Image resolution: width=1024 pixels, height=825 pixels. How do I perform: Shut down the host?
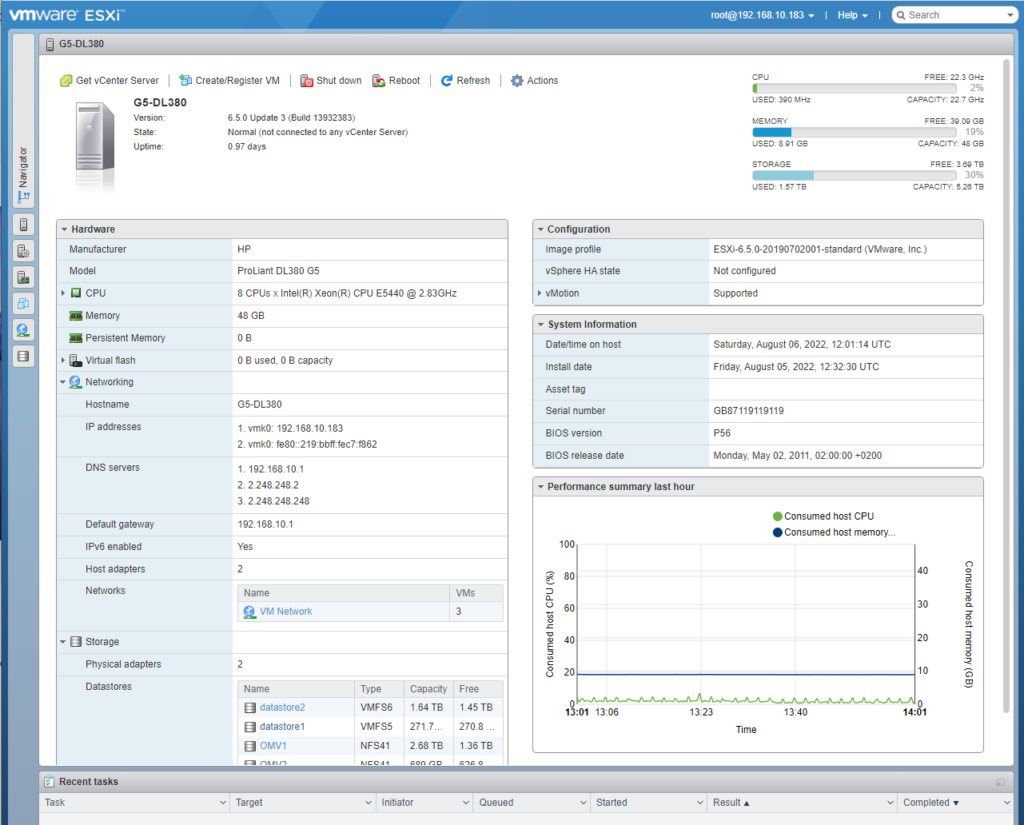point(331,80)
